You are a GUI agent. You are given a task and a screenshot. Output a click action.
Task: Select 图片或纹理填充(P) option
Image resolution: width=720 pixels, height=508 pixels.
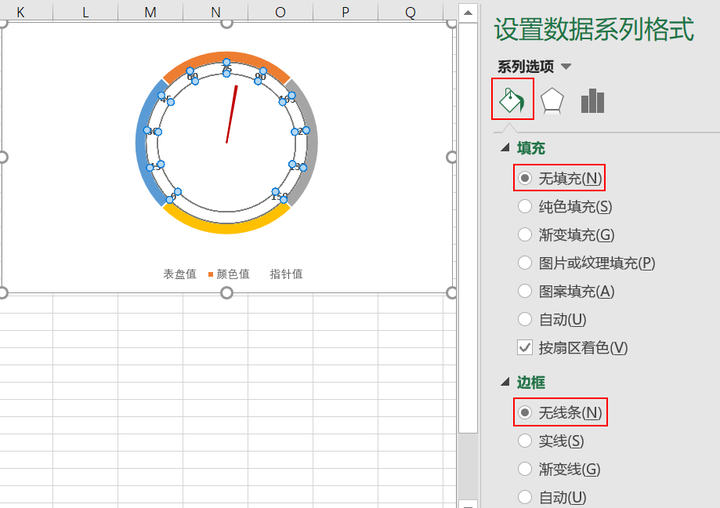point(586,263)
